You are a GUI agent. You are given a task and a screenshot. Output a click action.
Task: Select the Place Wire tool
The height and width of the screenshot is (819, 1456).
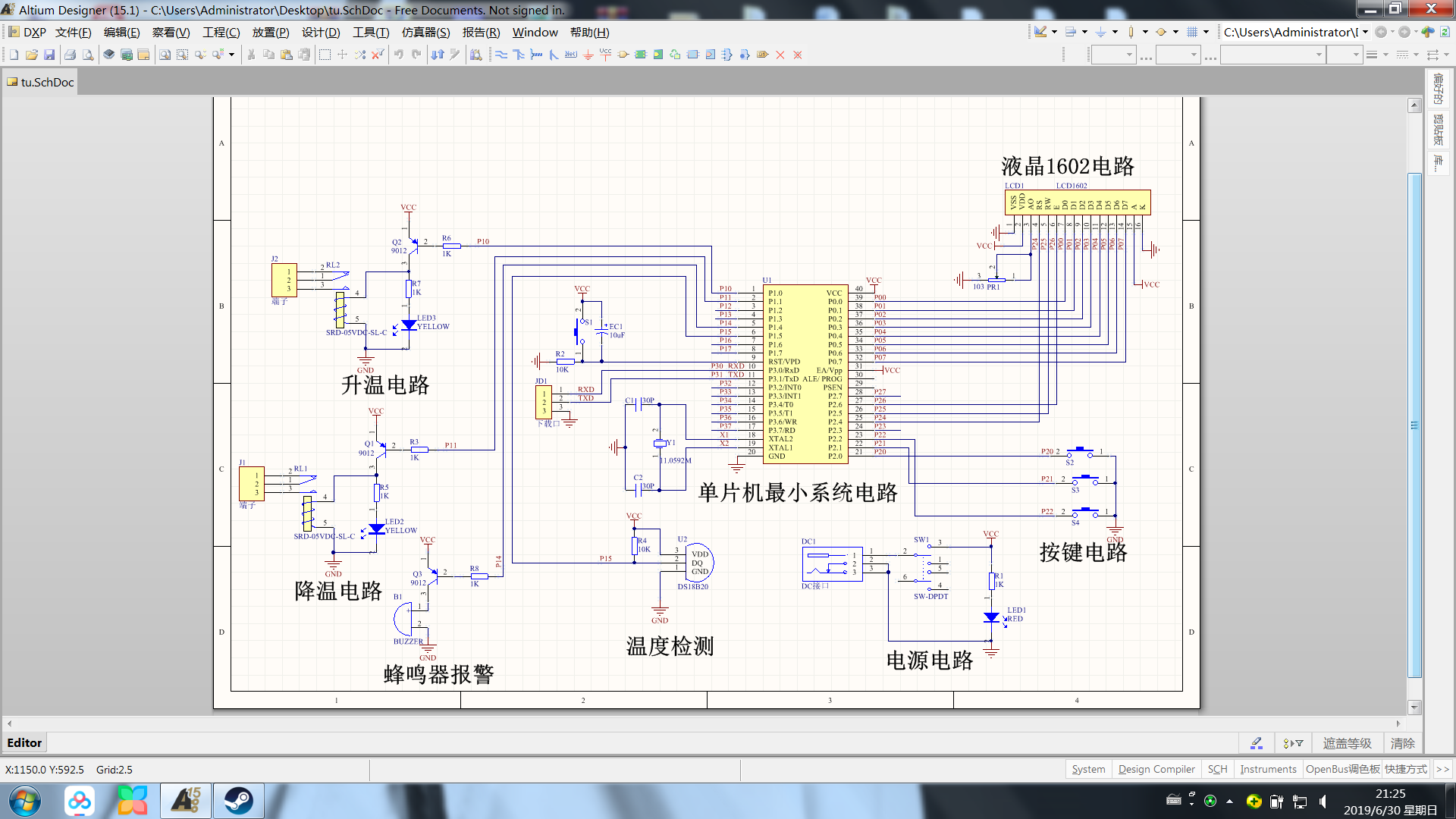coord(501,55)
